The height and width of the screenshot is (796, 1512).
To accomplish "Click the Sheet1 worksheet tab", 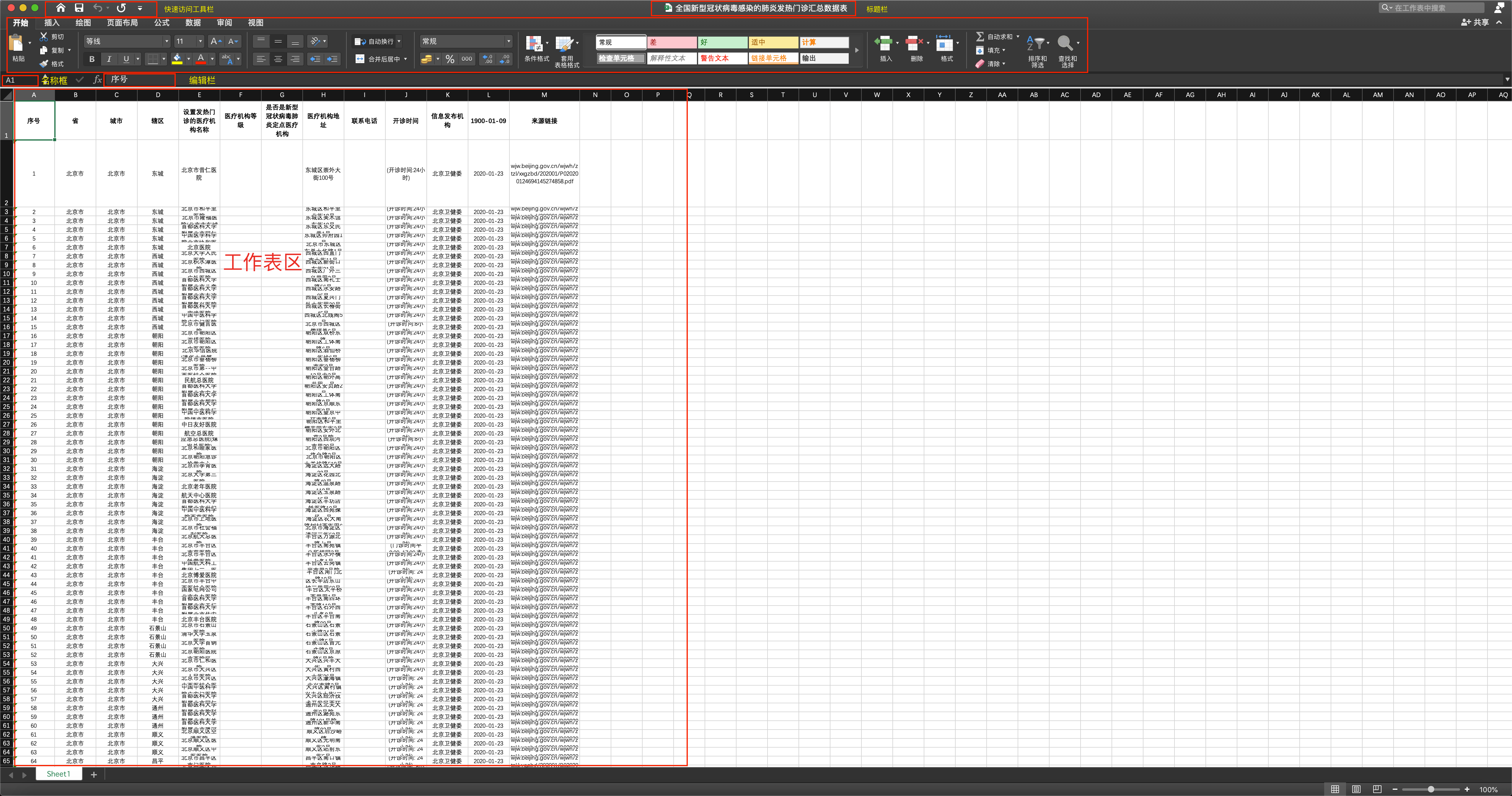I will coord(58,774).
